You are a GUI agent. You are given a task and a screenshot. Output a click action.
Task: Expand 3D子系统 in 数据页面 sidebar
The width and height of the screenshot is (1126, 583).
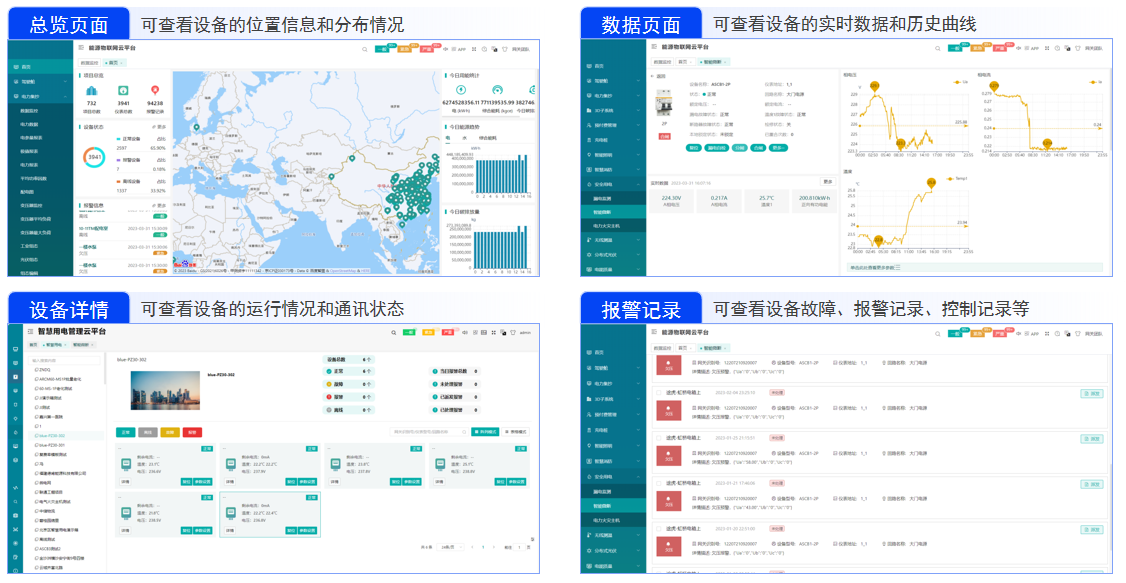[613, 111]
